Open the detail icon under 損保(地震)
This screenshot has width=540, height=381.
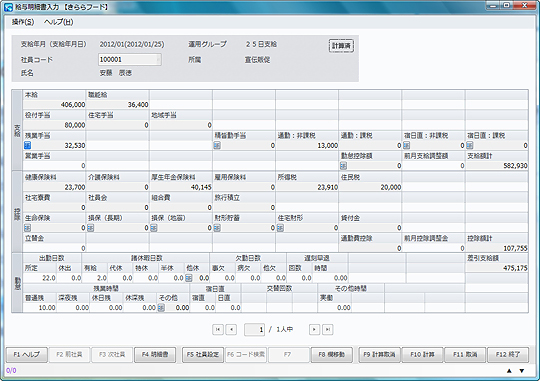tap(154, 228)
